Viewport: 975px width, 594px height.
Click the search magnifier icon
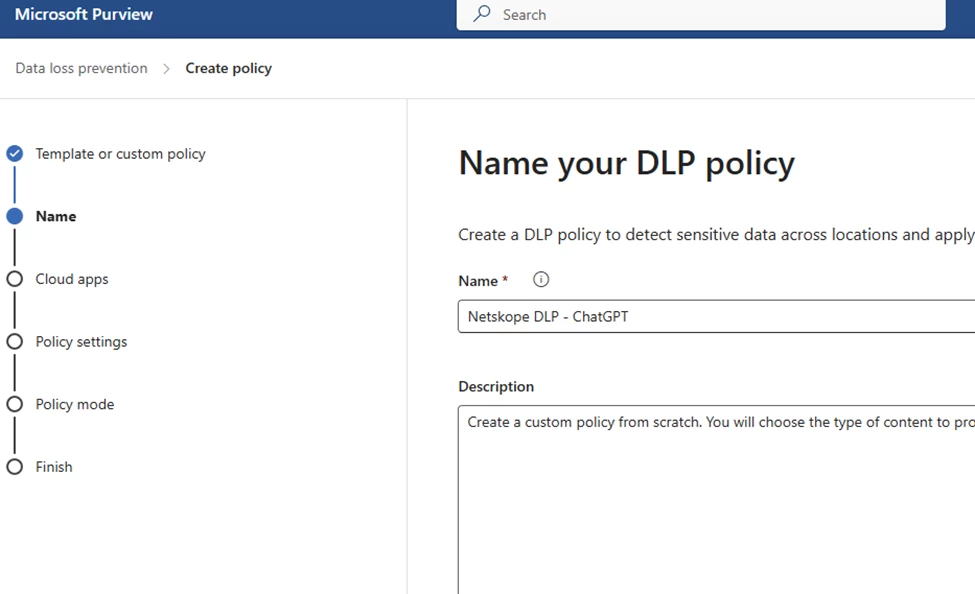click(482, 14)
